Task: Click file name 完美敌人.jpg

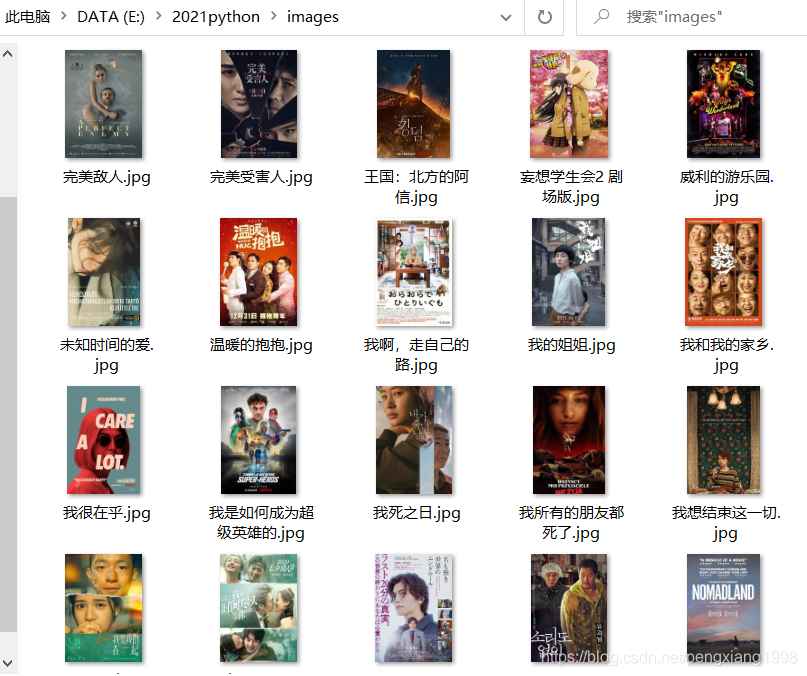Action: point(107,177)
